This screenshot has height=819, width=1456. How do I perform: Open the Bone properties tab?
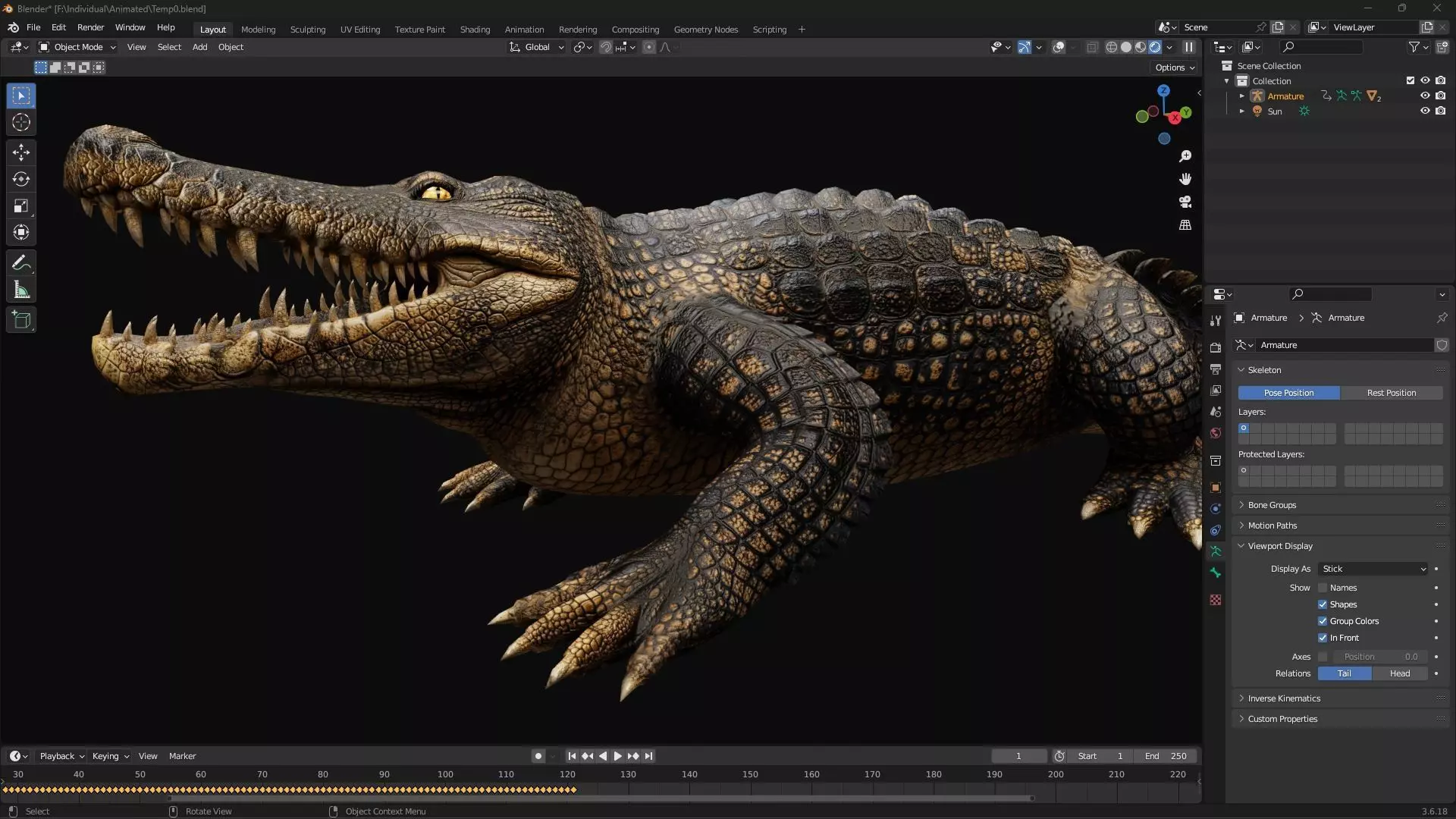[1216, 573]
